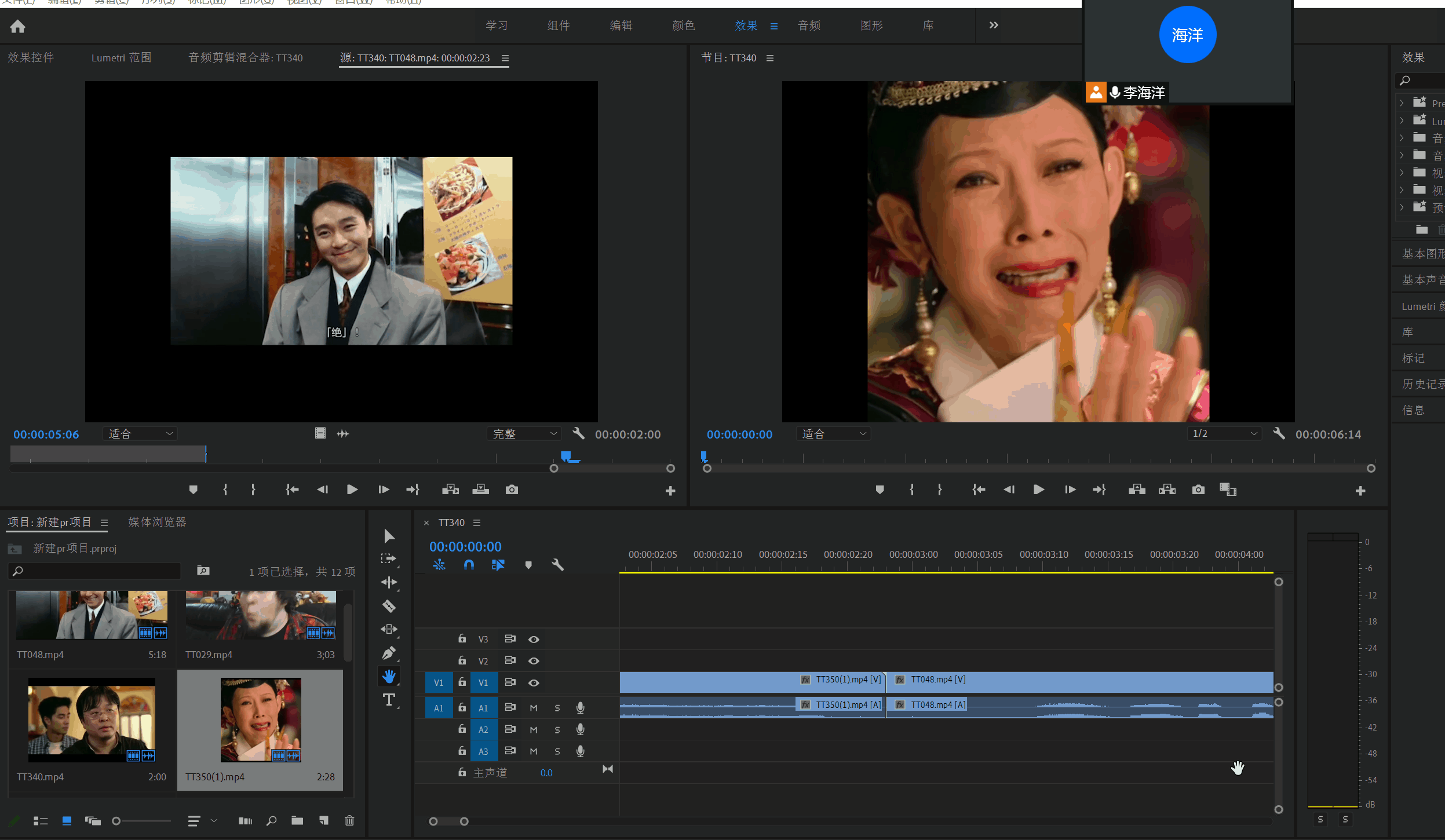Select TT340.mp4 thumbnail in project bin
This screenshot has width=1445, height=840.
click(x=92, y=720)
